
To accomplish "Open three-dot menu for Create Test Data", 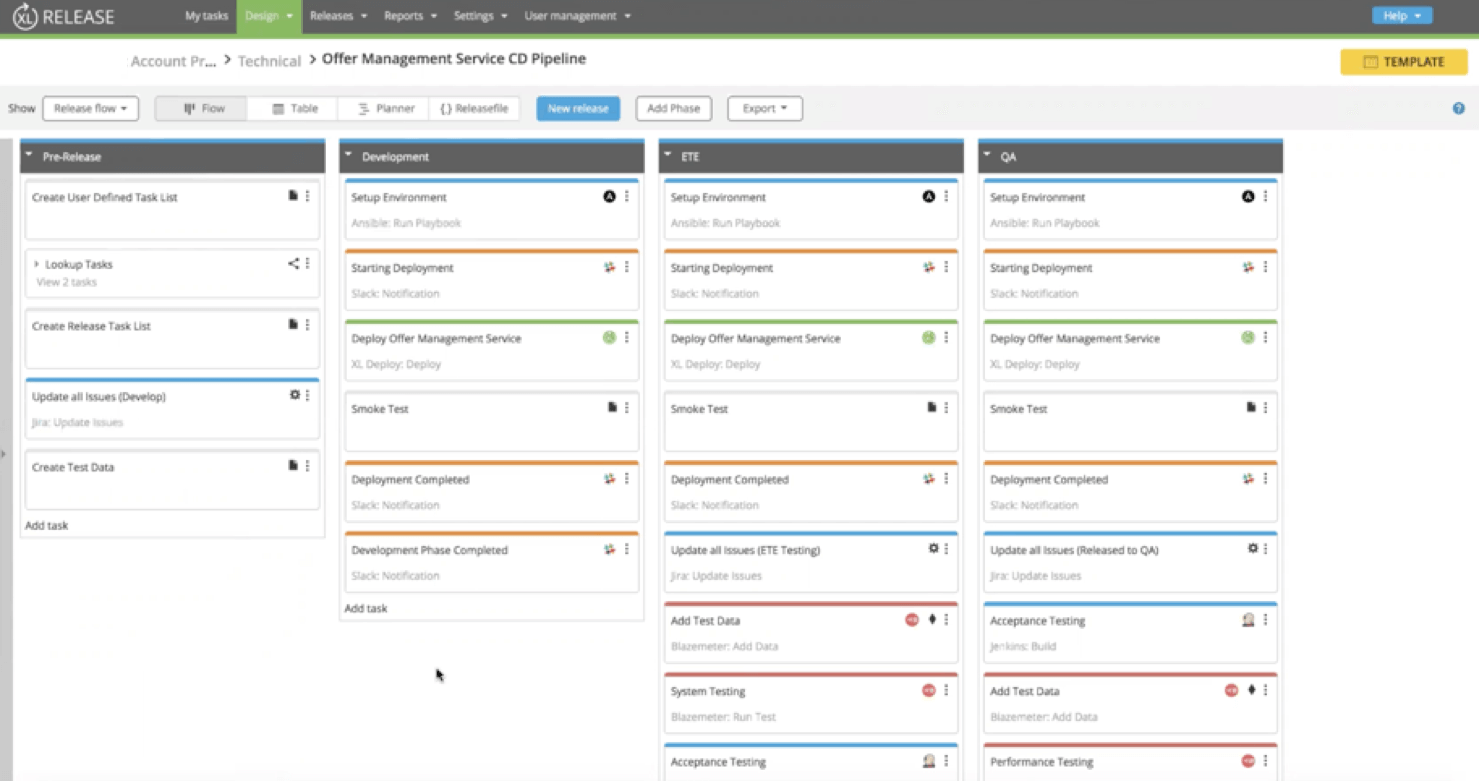I will point(308,467).
